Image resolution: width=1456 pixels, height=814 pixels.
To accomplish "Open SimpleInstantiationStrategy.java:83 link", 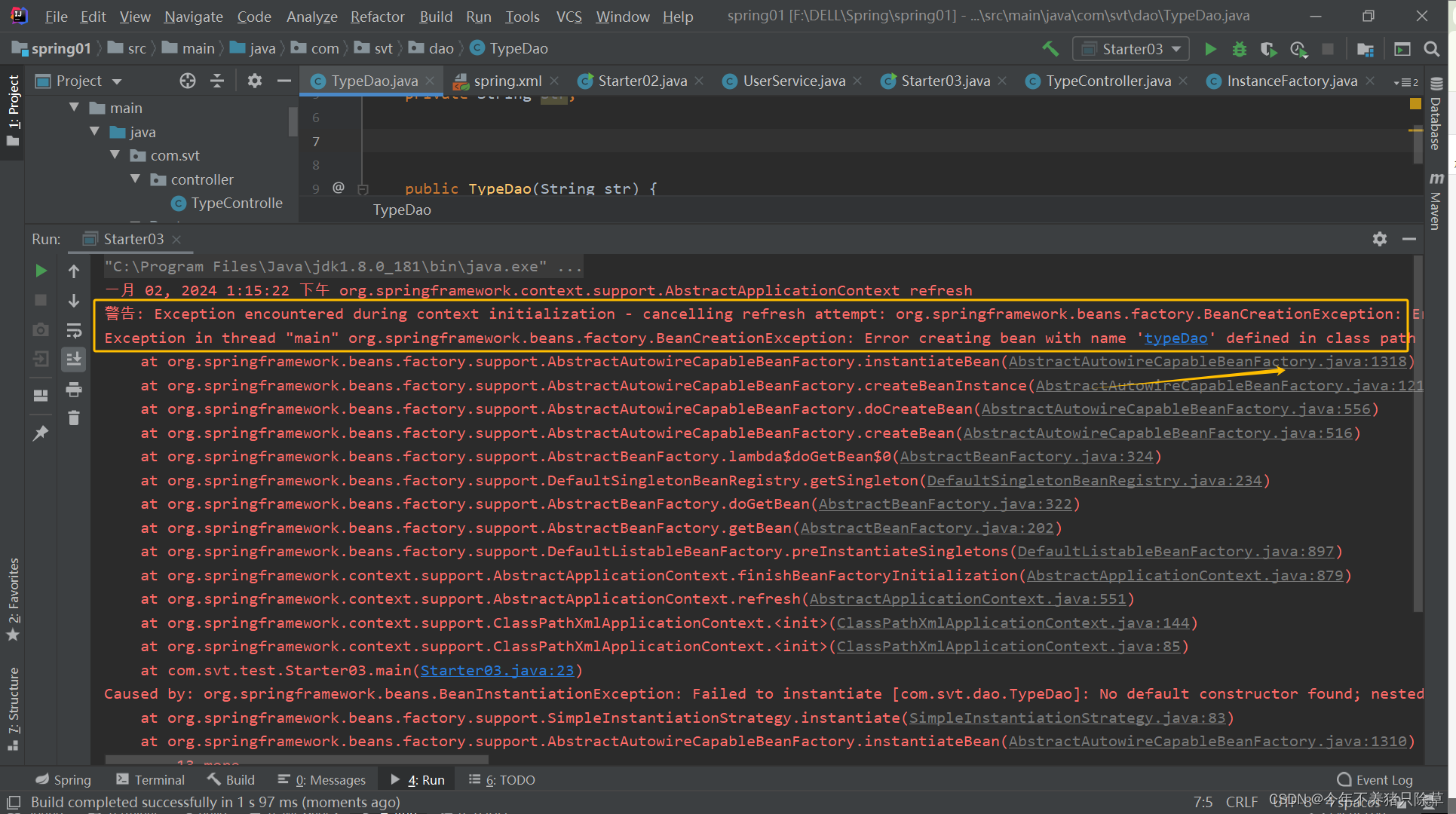I will click(1067, 718).
